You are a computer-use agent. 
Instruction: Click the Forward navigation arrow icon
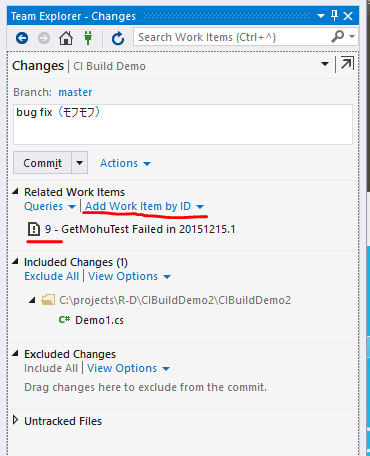tap(44, 38)
